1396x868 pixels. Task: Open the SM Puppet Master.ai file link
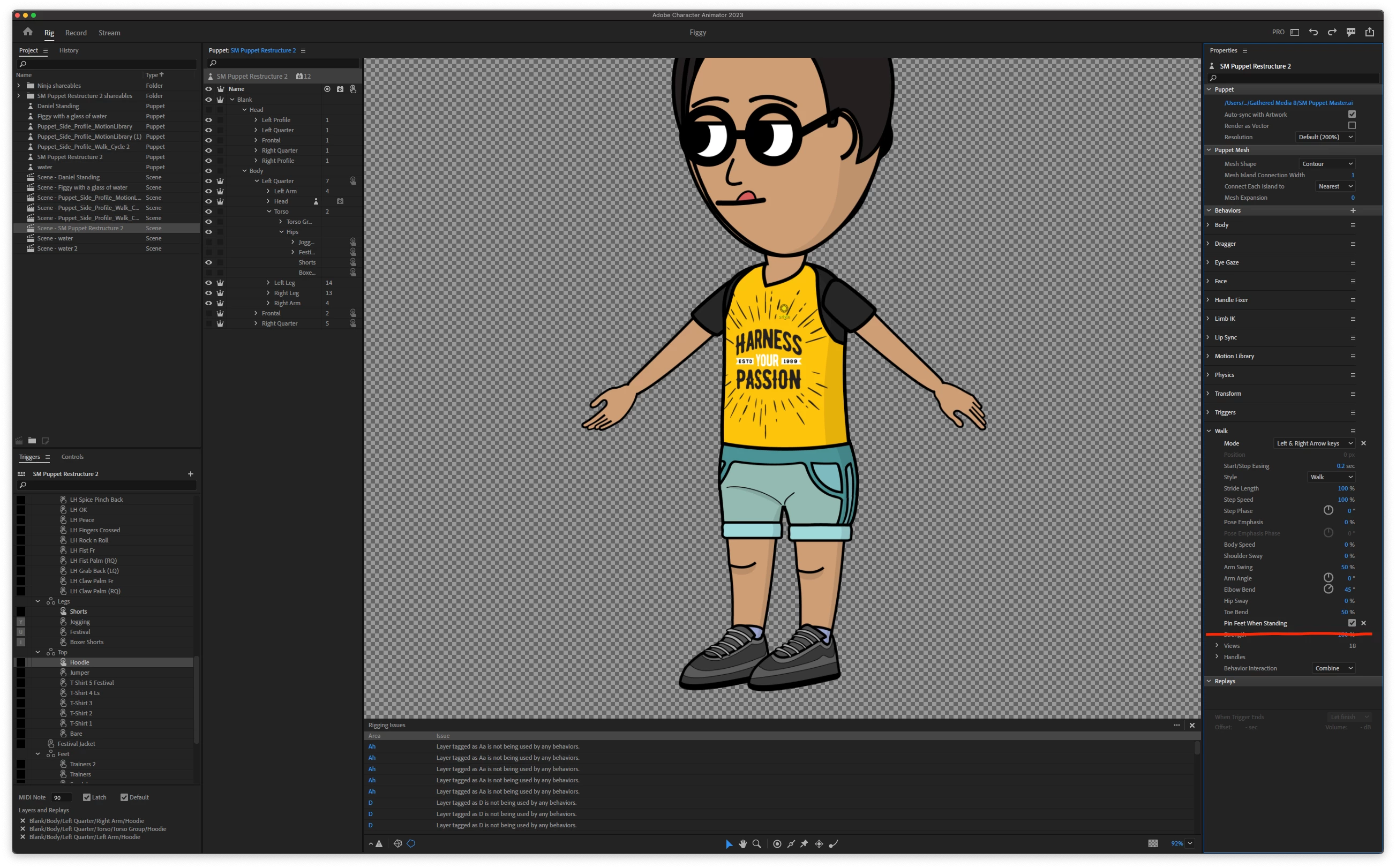point(1288,103)
